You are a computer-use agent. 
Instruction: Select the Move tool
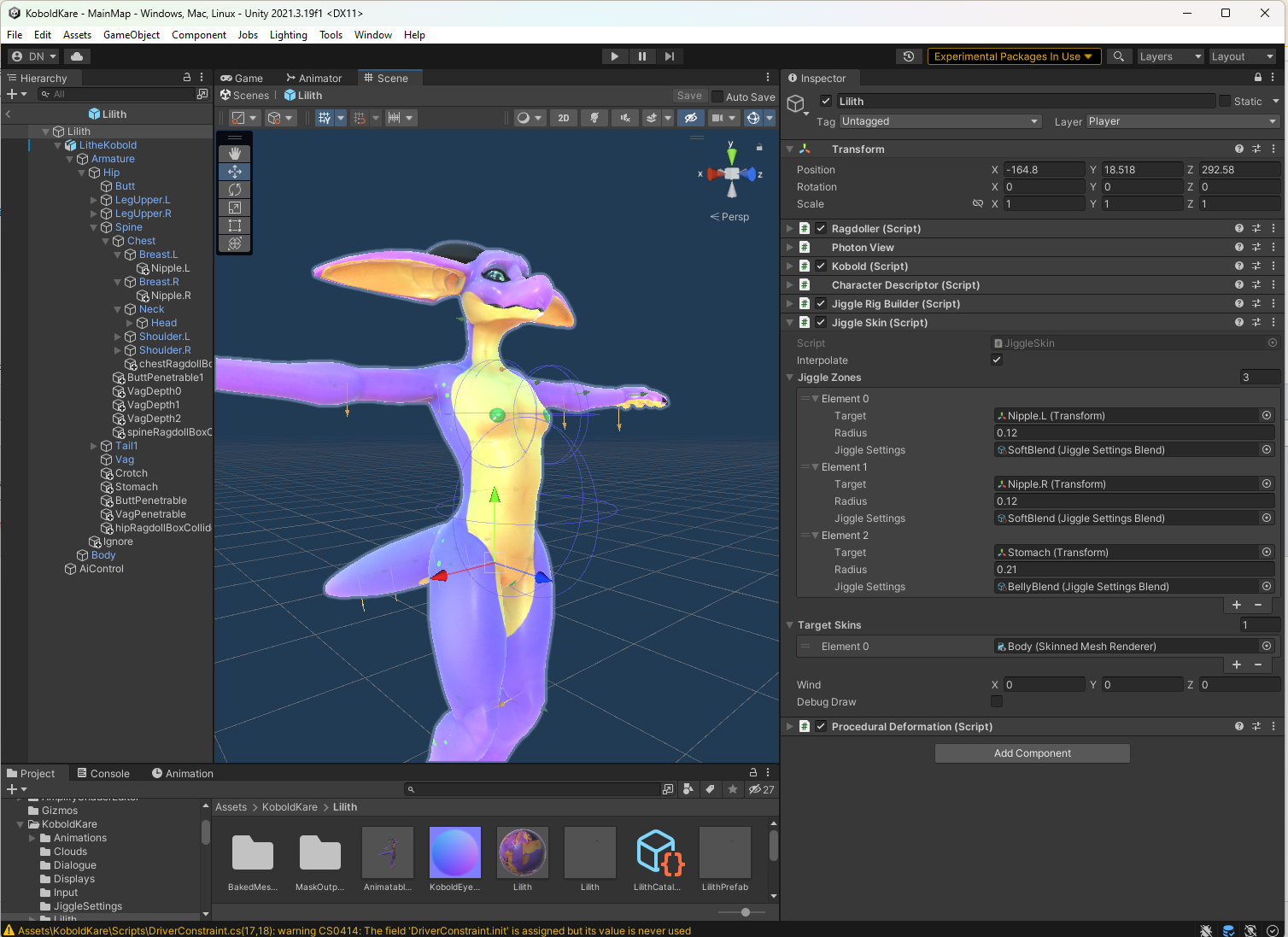pyautogui.click(x=235, y=172)
